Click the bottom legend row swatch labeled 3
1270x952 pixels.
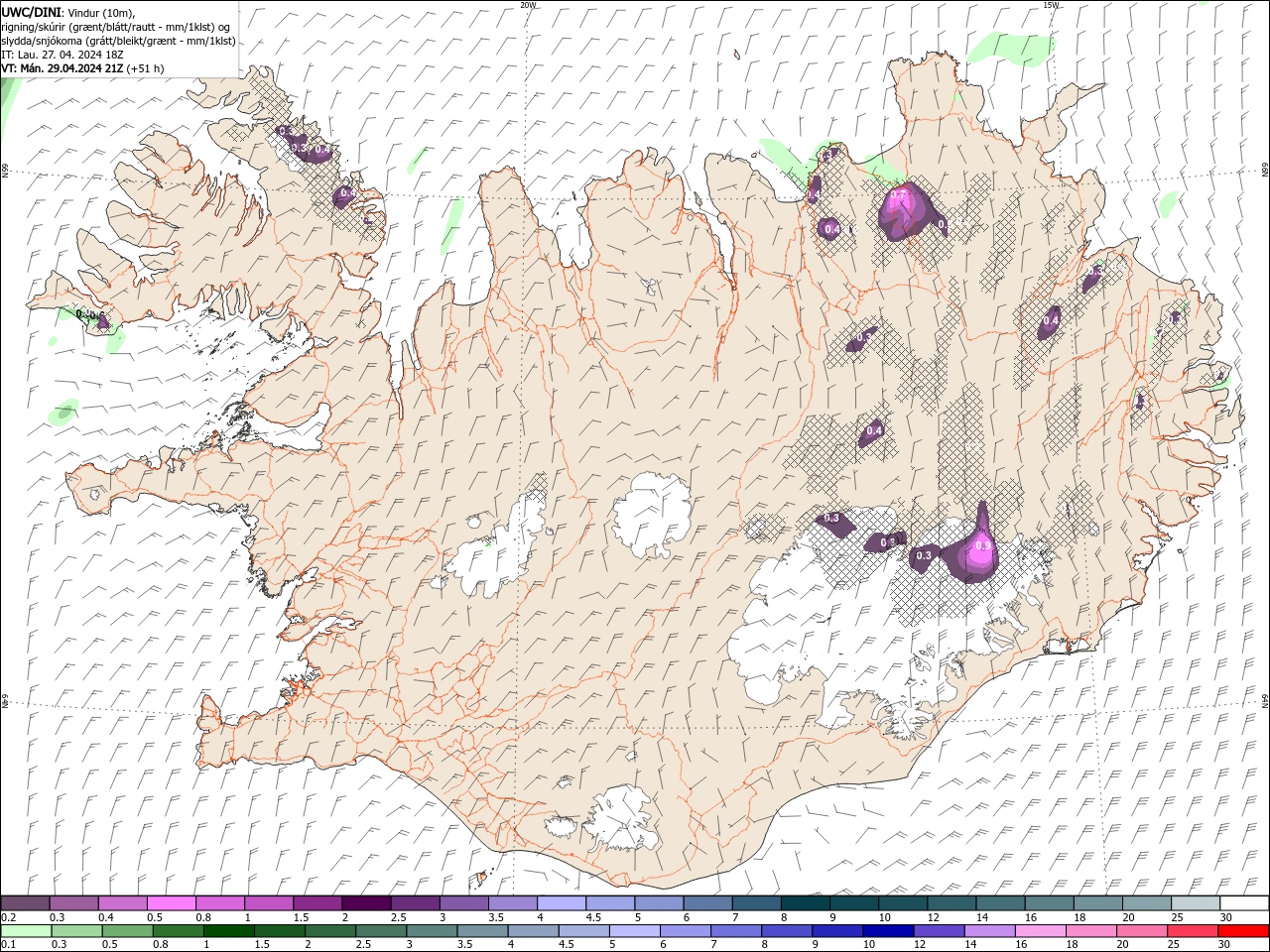(432, 931)
